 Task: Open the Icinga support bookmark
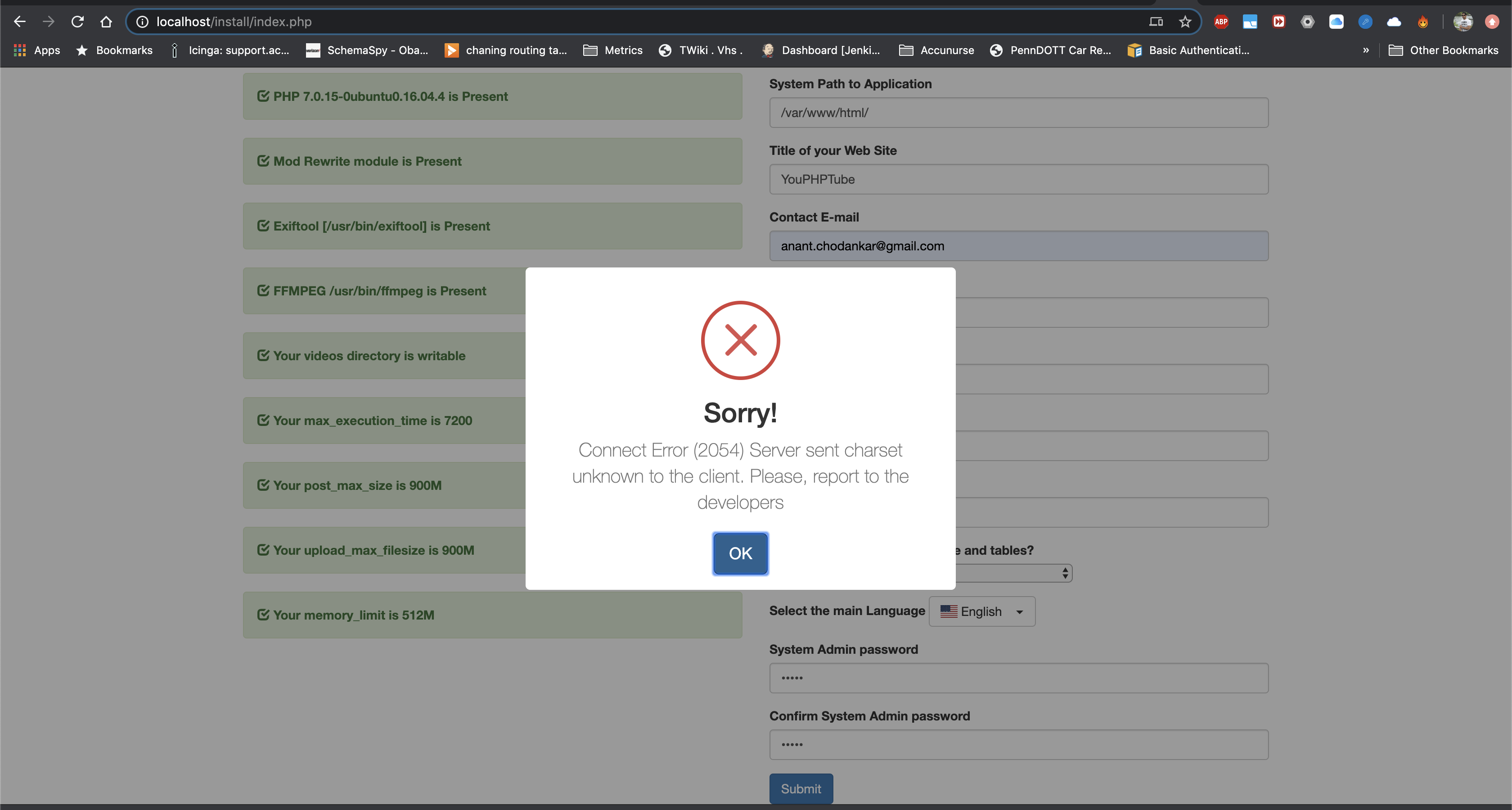(x=229, y=50)
